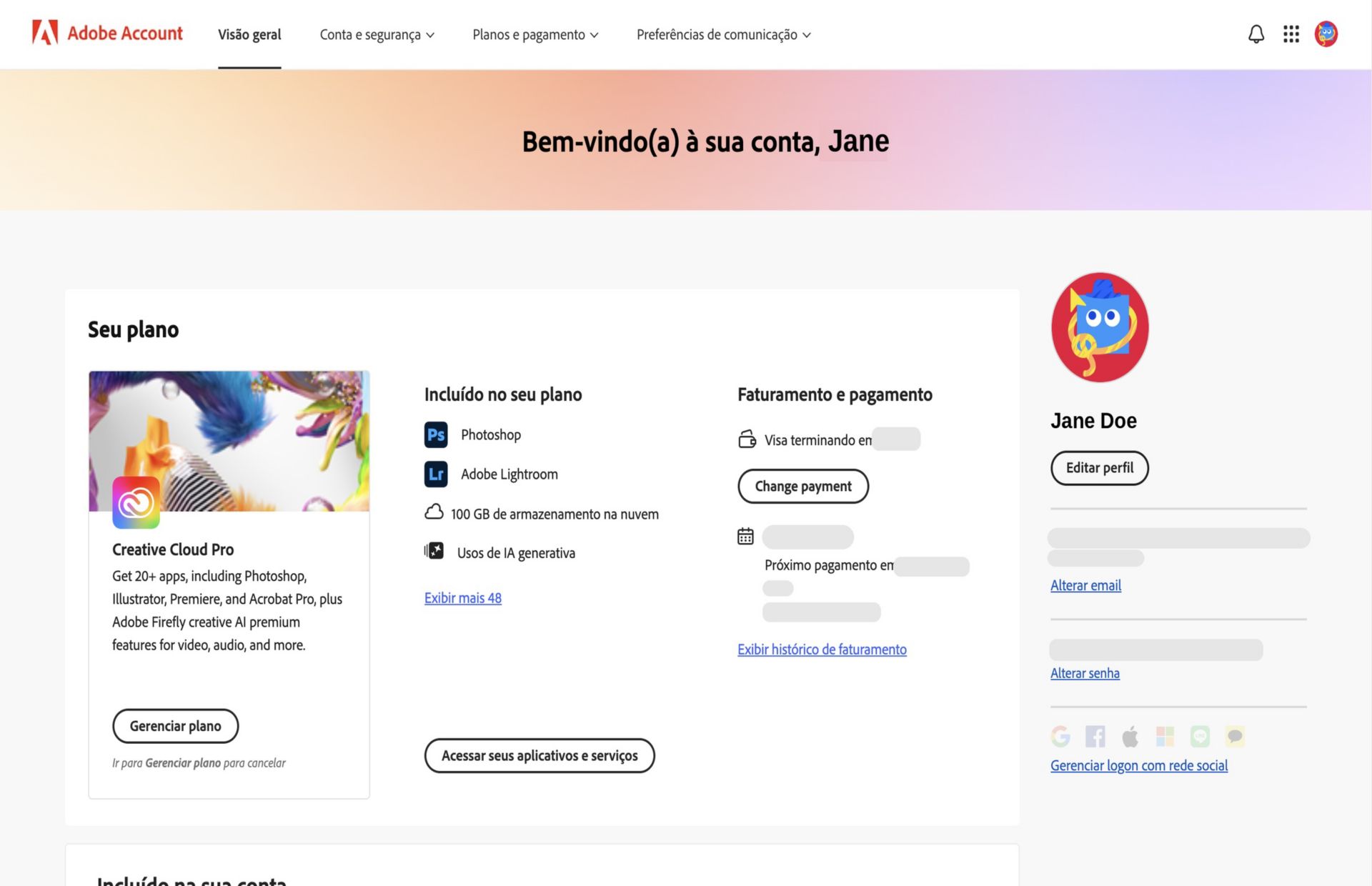This screenshot has width=1372, height=886.
Task: Click Visa terminando em text
Action: click(818, 440)
